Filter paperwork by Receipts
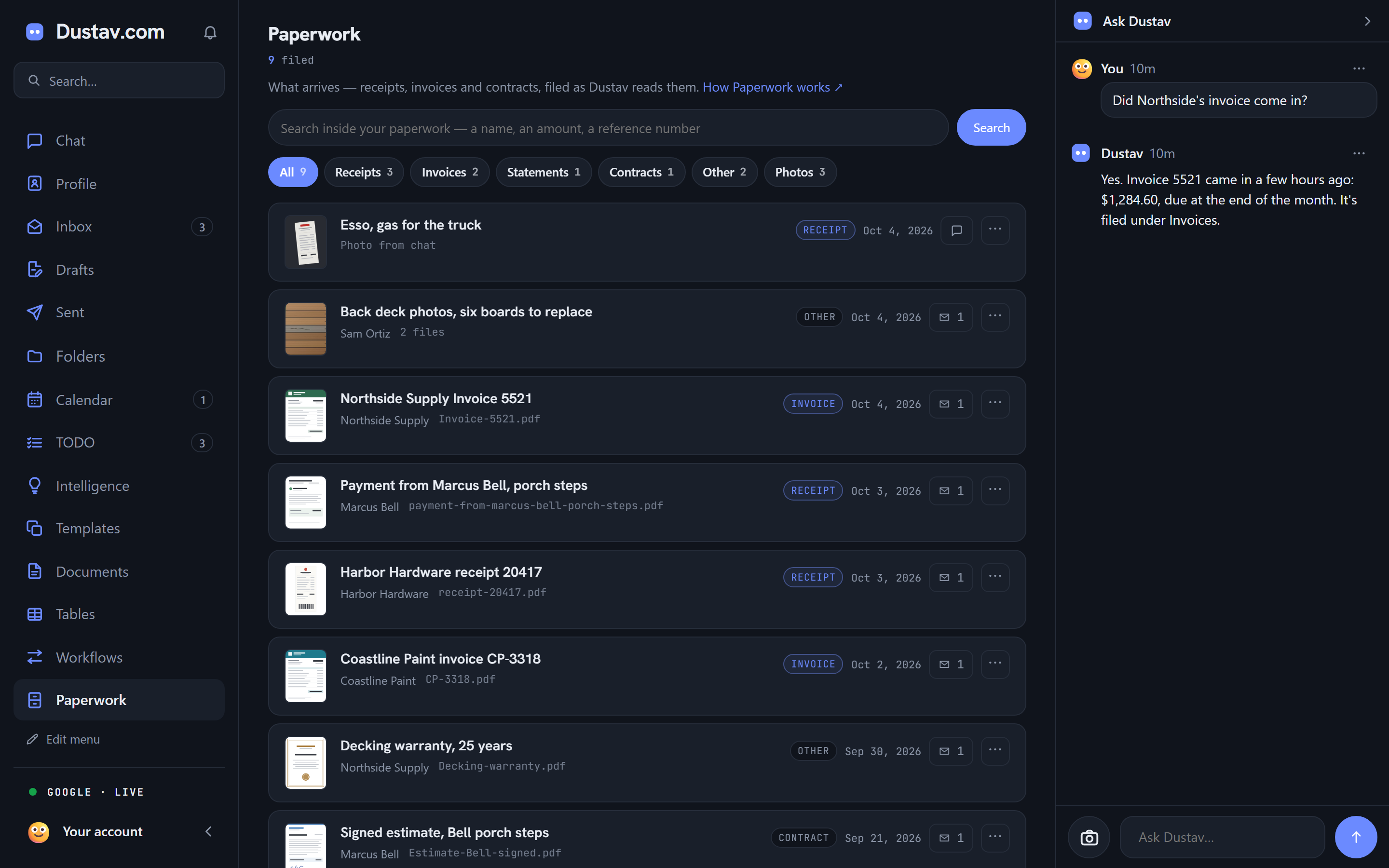 coord(364,172)
